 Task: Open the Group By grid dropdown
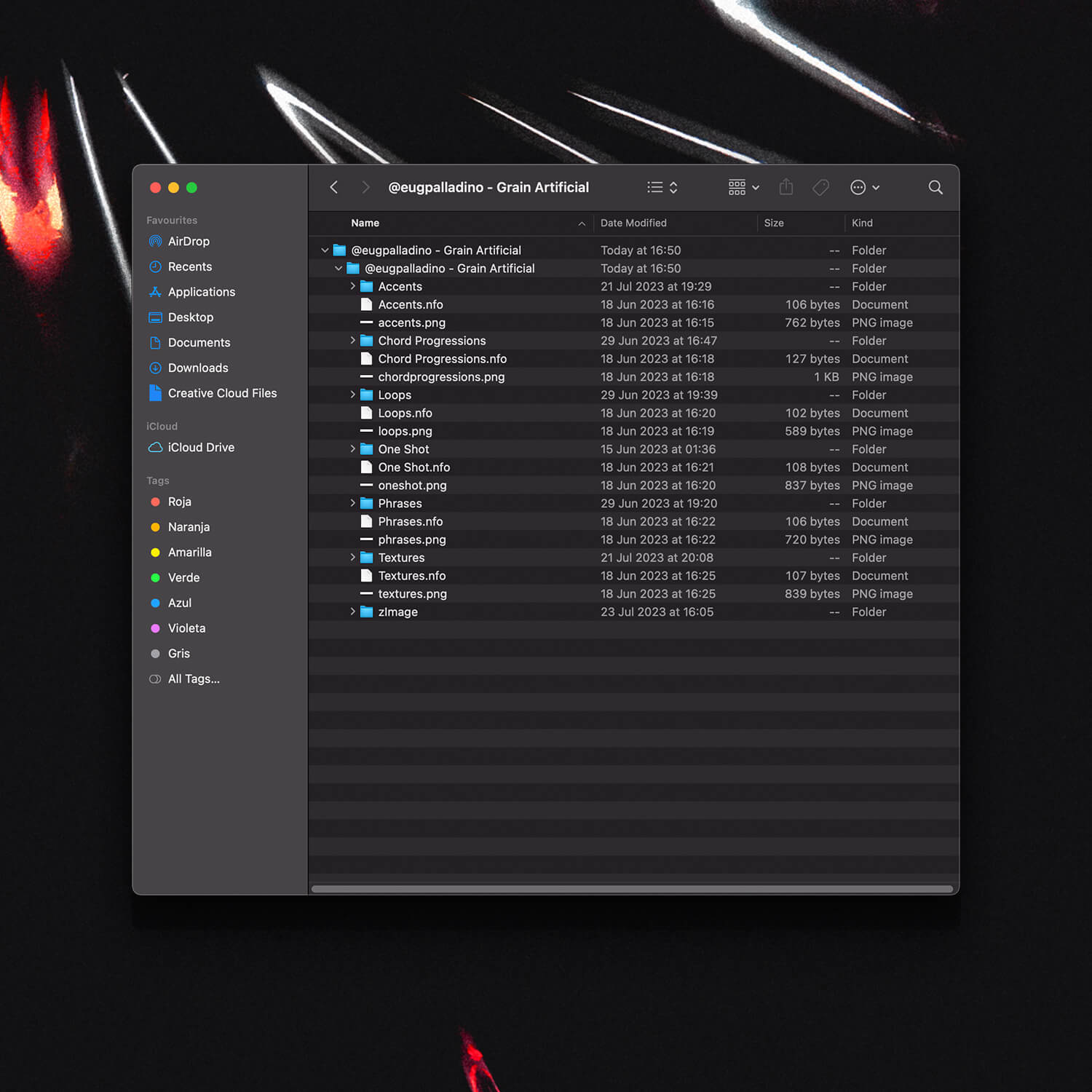pos(744,187)
